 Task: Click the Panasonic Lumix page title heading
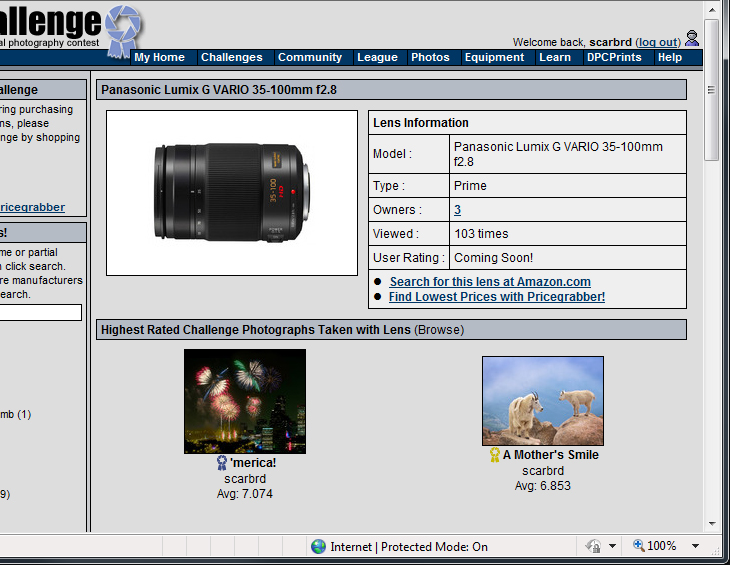tap(219, 90)
